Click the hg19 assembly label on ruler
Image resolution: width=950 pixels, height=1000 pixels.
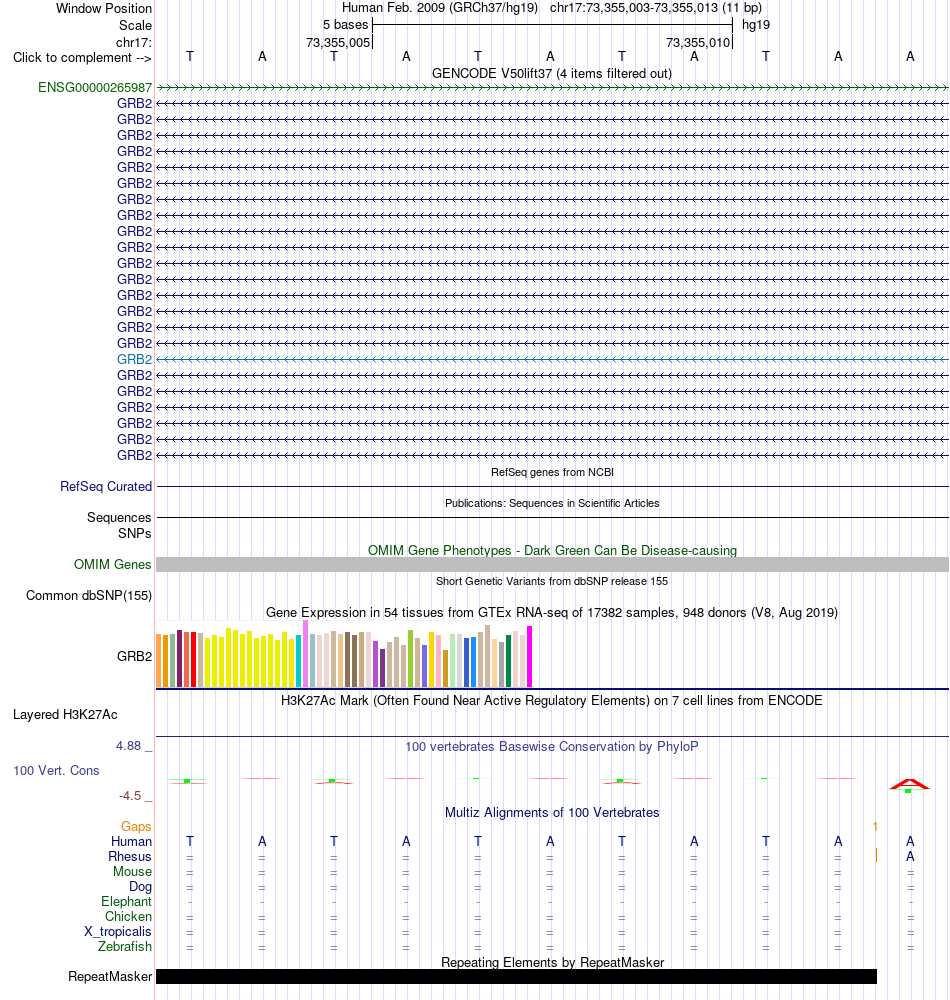click(756, 25)
